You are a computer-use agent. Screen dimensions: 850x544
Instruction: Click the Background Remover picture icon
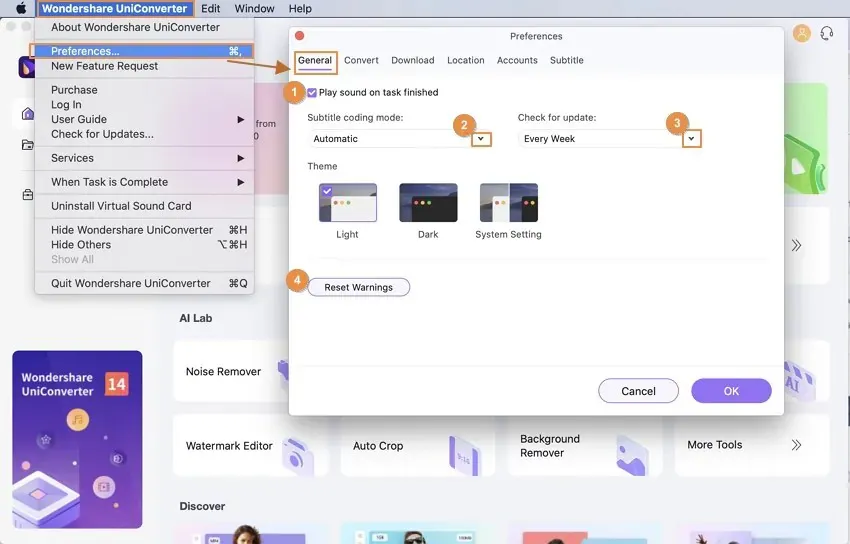(632, 456)
